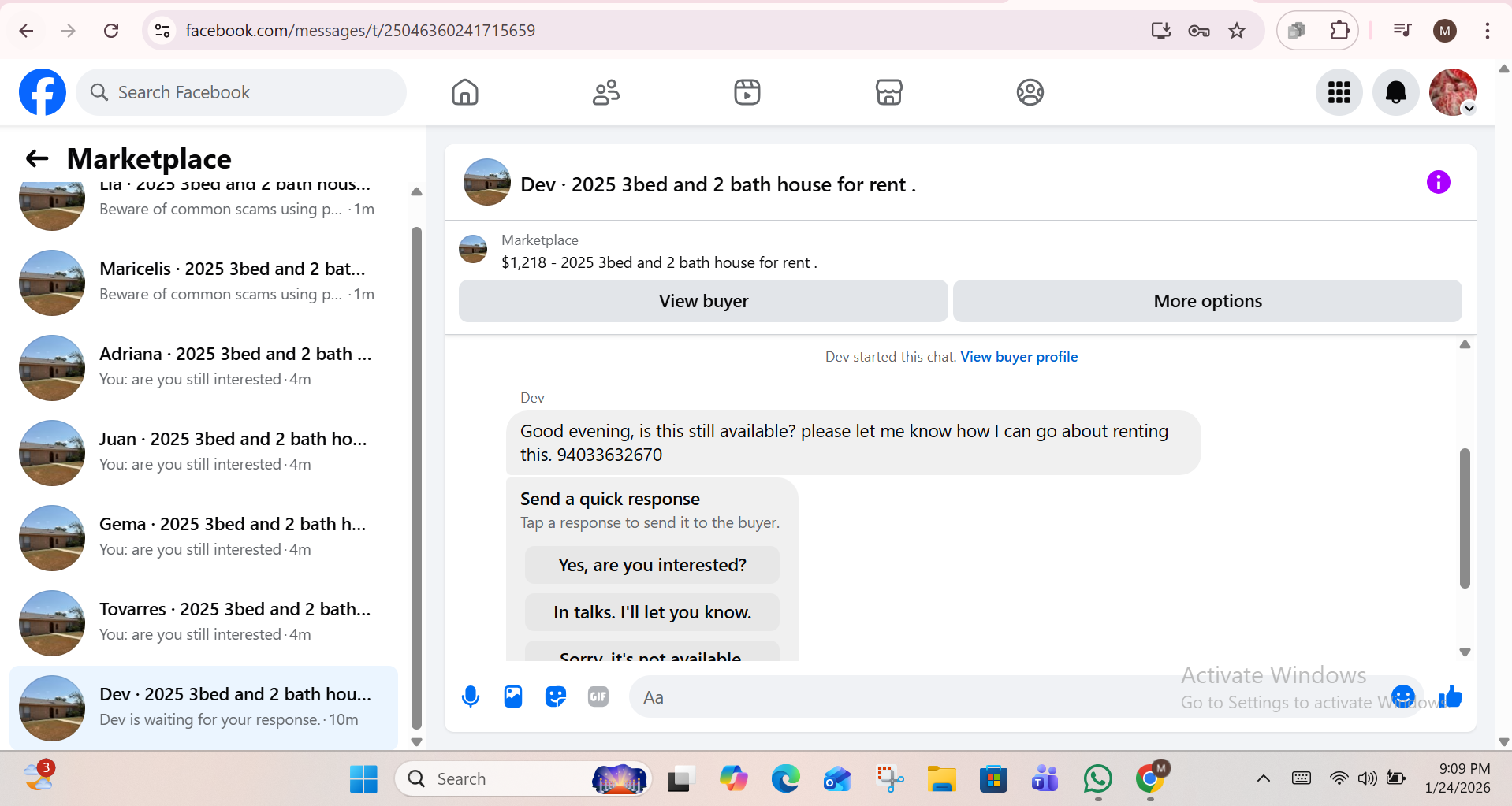
Task: Open Adriana conversation
Action: [205, 368]
